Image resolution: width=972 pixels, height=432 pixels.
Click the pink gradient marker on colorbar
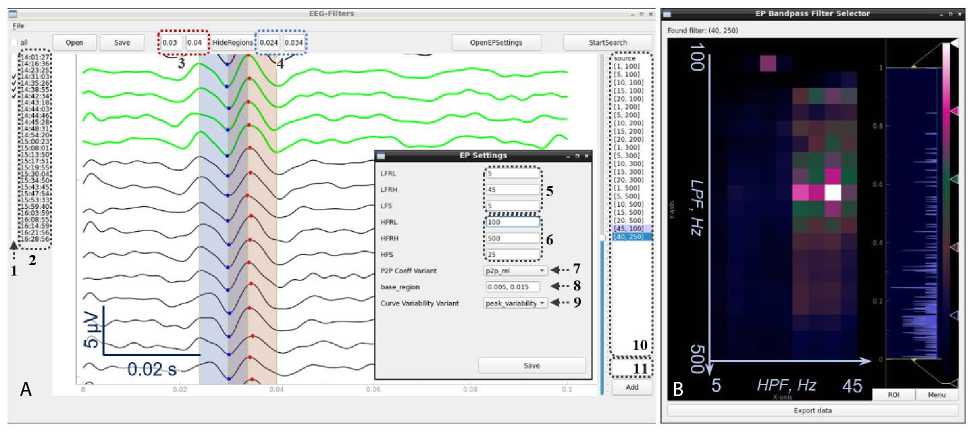point(955,110)
